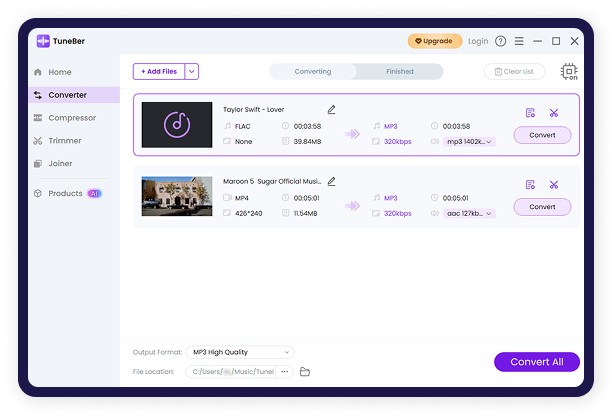616x419 pixels.
Task: Open trim scissors for Taylor Swift track
Action: click(554, 113)
